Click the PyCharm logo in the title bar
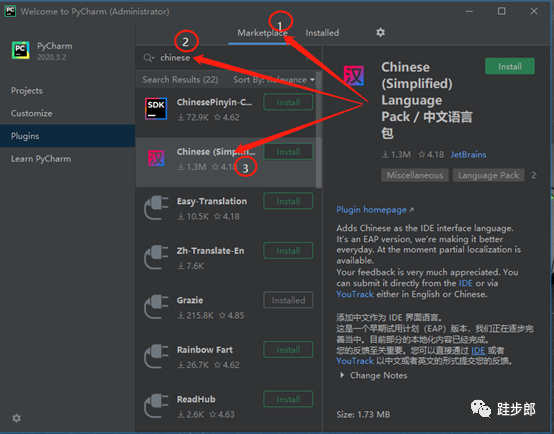The image size is (554, 434). pyautogui.click(x=10, y=11)
